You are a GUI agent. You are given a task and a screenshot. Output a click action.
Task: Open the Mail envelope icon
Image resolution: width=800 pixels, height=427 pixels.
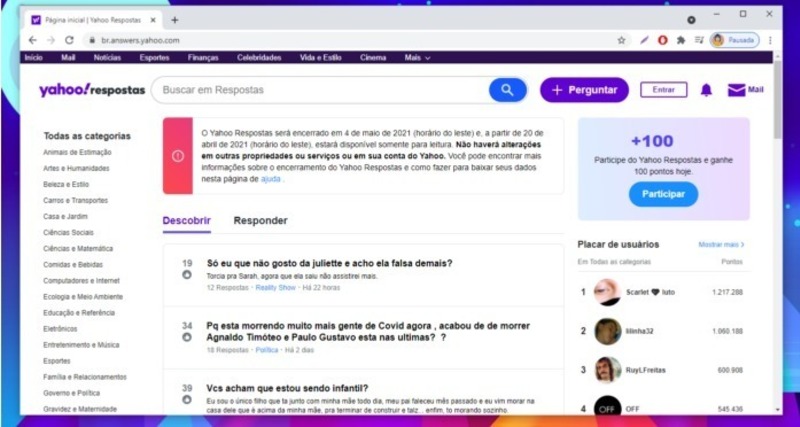pyautogui.click(x=736, y=90)
